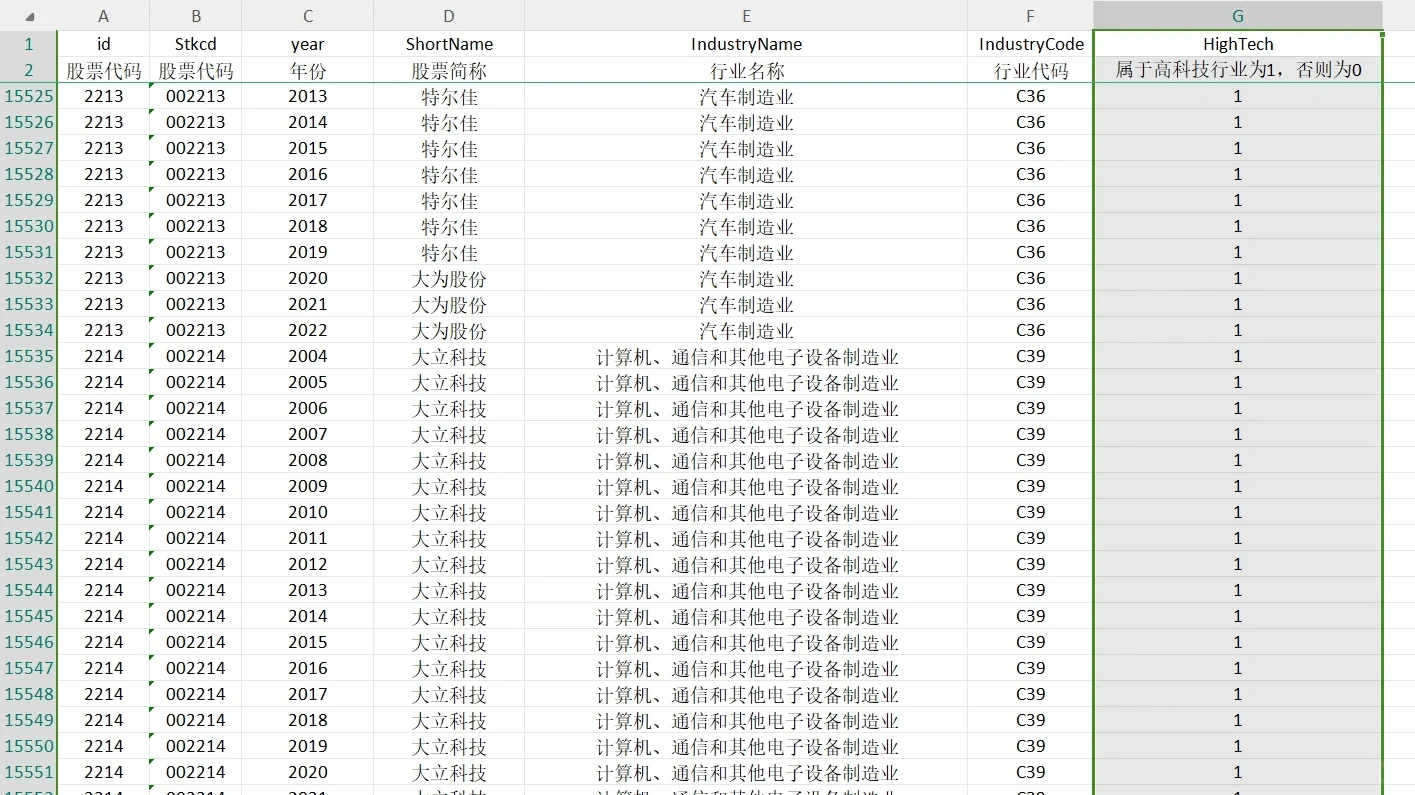Click '大为股份' in row 15532
1415x795 pixels.
coord(449,278)
